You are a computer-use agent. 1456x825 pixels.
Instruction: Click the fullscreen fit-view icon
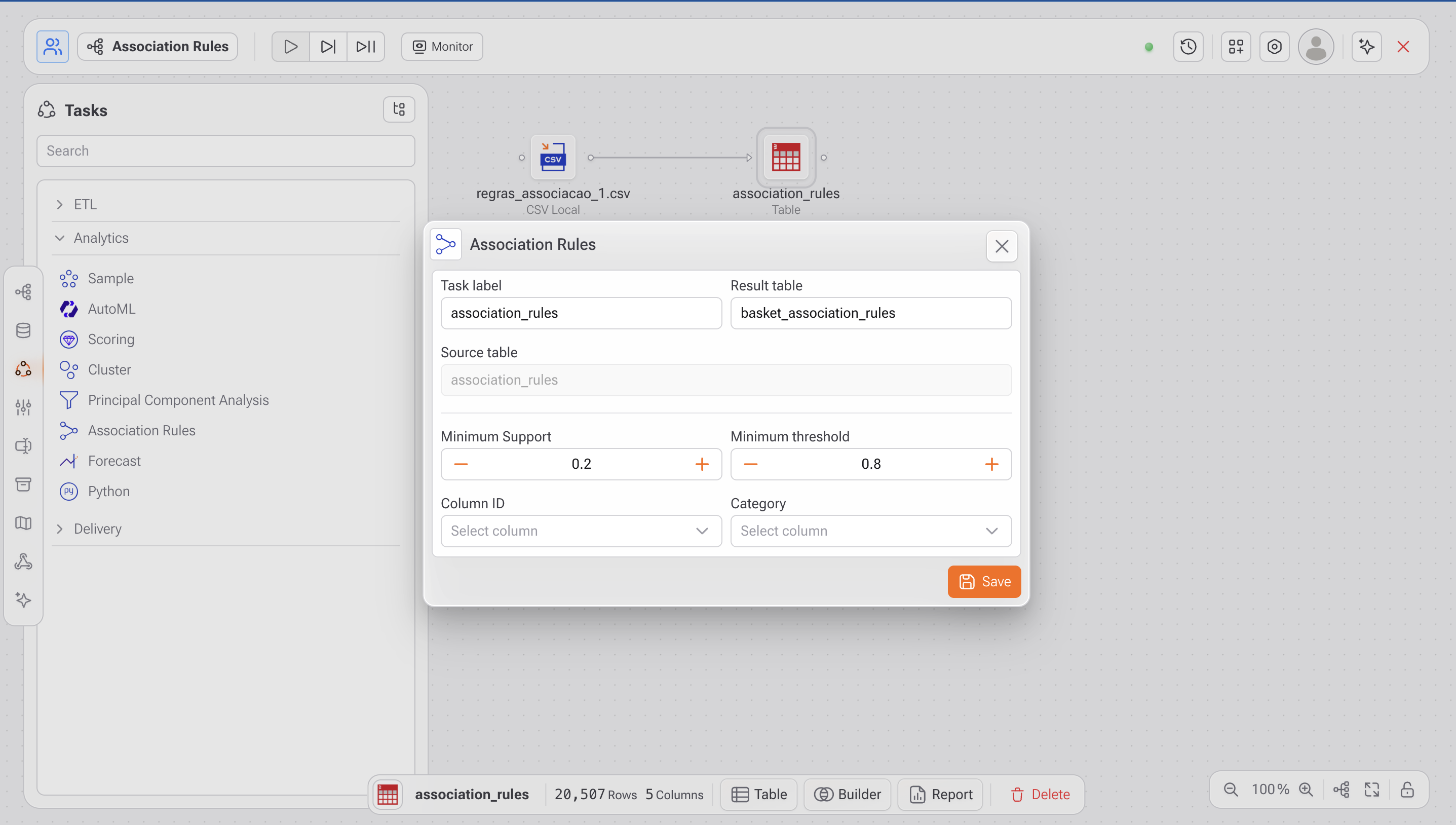click(1372, 790)
